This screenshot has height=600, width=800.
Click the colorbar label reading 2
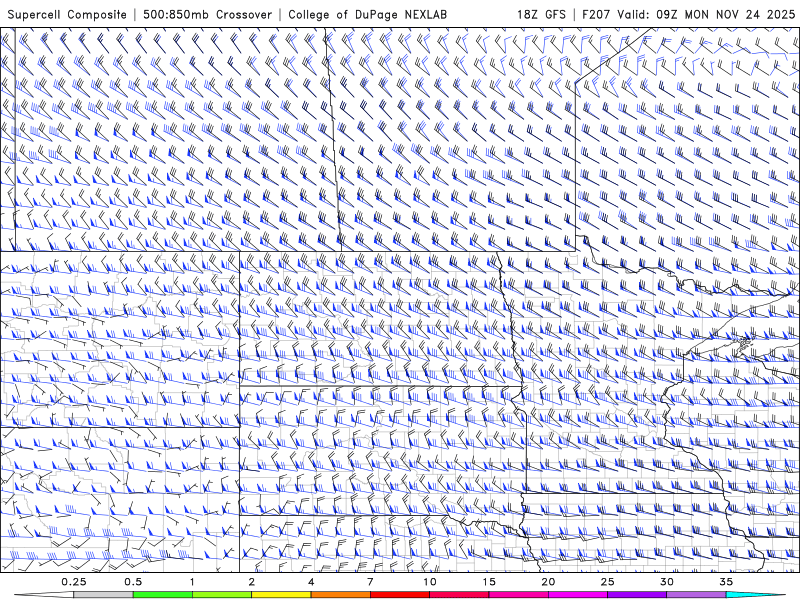[x=252, y=582]
